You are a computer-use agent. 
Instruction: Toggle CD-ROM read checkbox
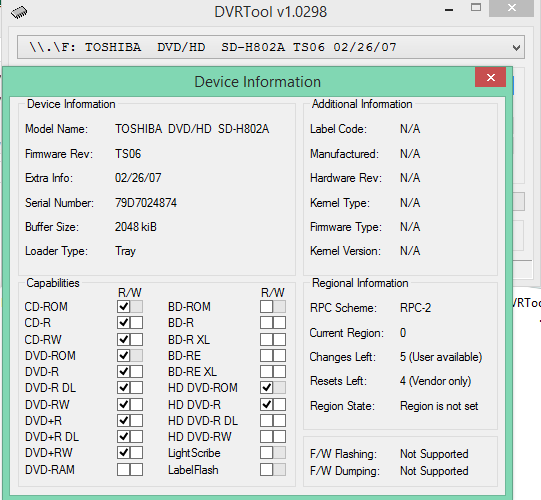pos(124,306)
